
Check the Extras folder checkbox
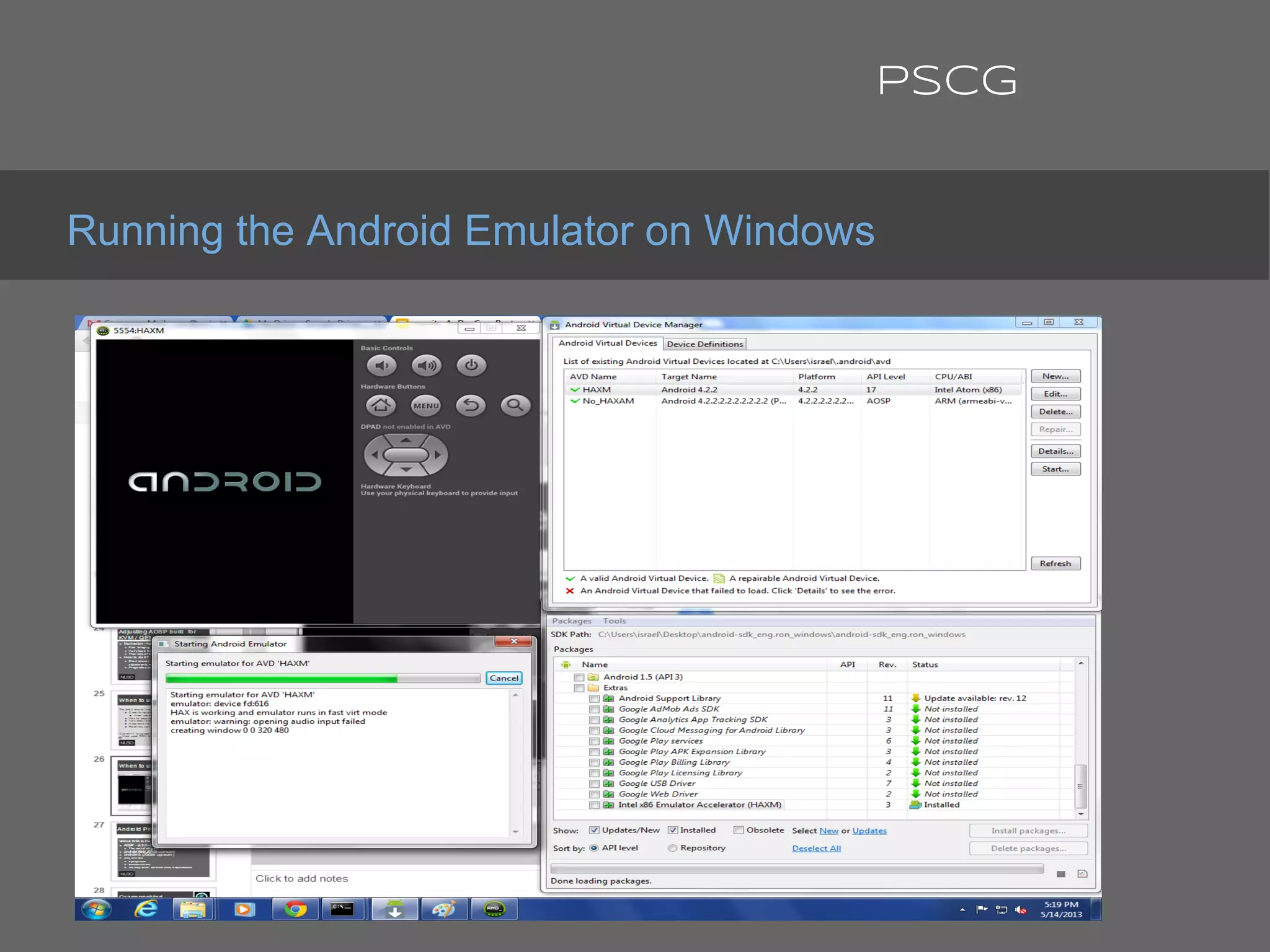click(x=579, y=688)
